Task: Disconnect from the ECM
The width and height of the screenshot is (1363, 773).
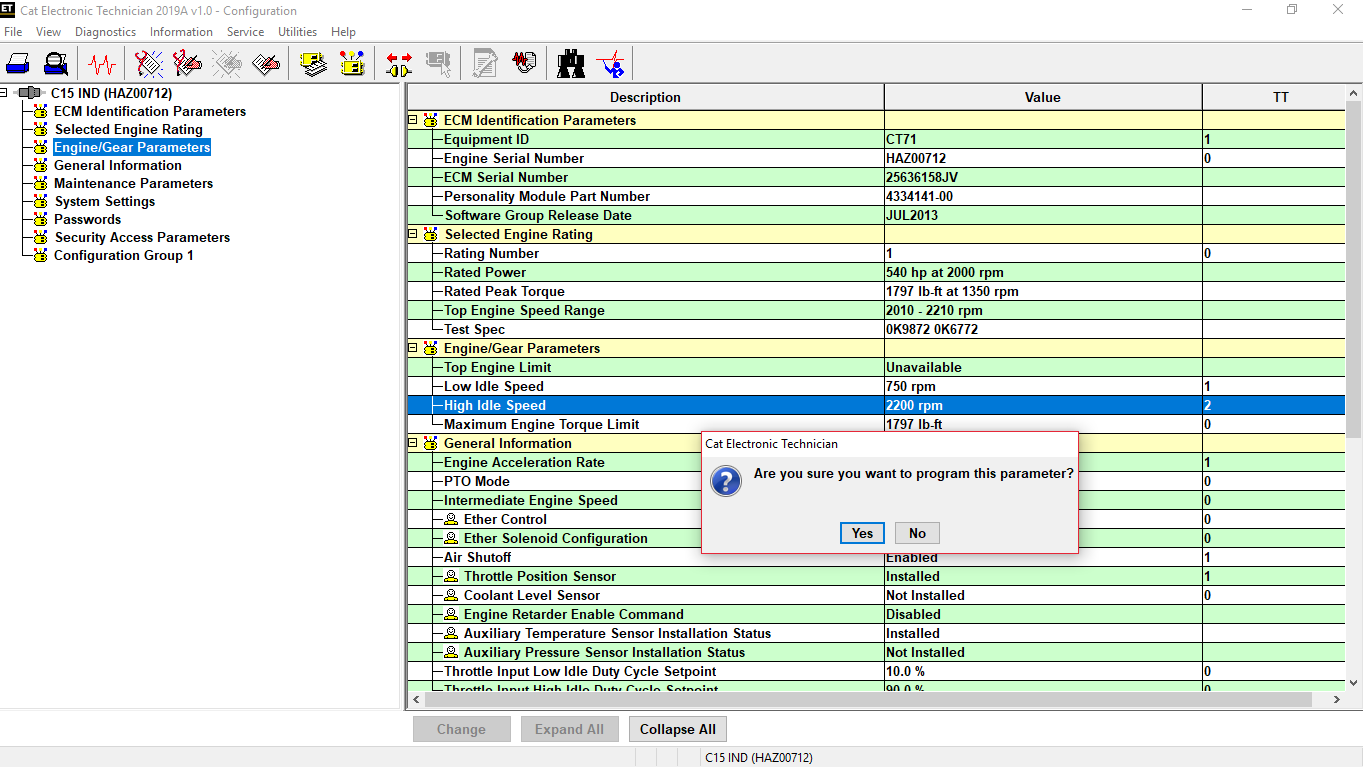Action: [397, 63]
